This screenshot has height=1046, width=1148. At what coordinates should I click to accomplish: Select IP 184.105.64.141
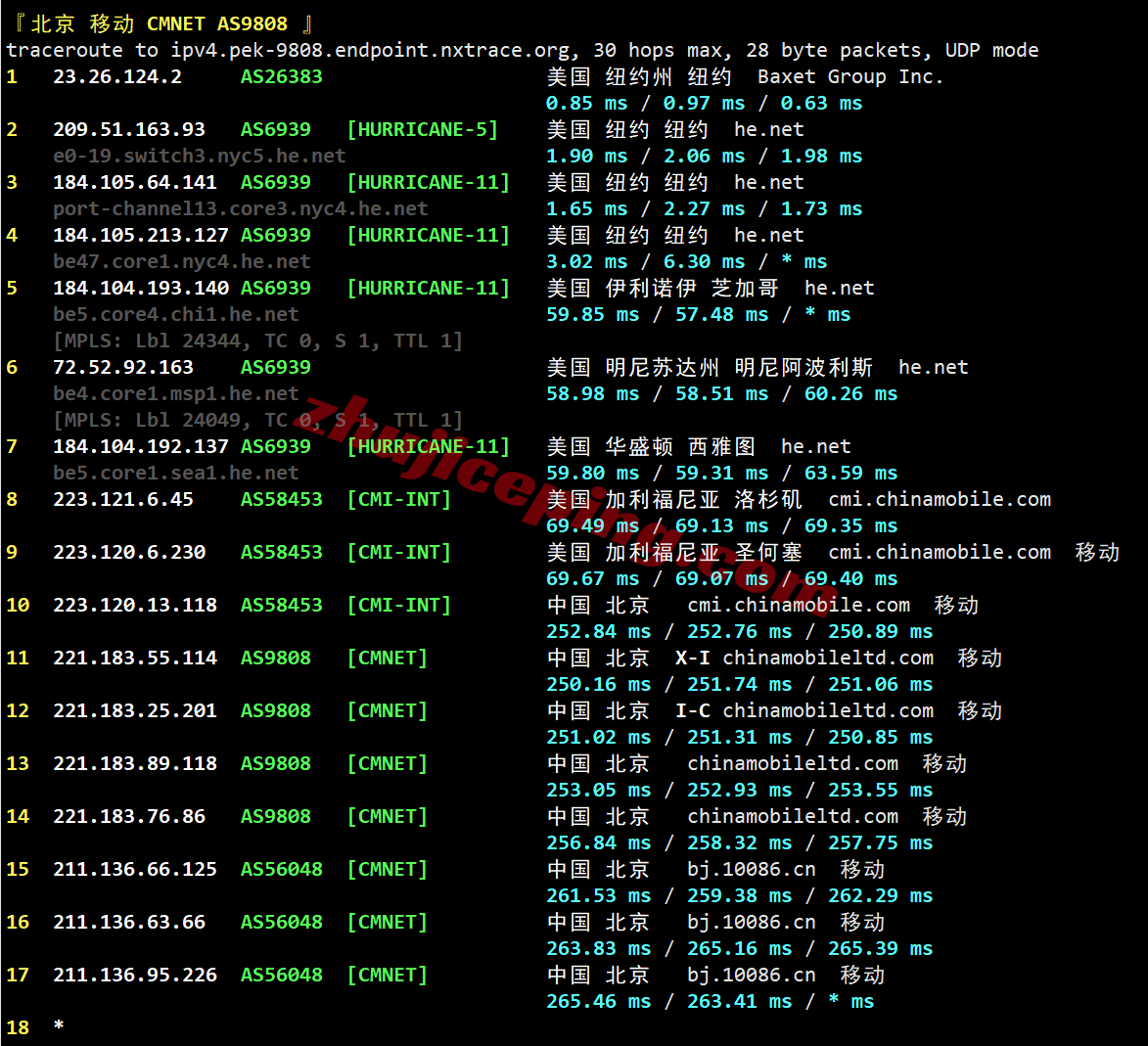tap(135, 182)
